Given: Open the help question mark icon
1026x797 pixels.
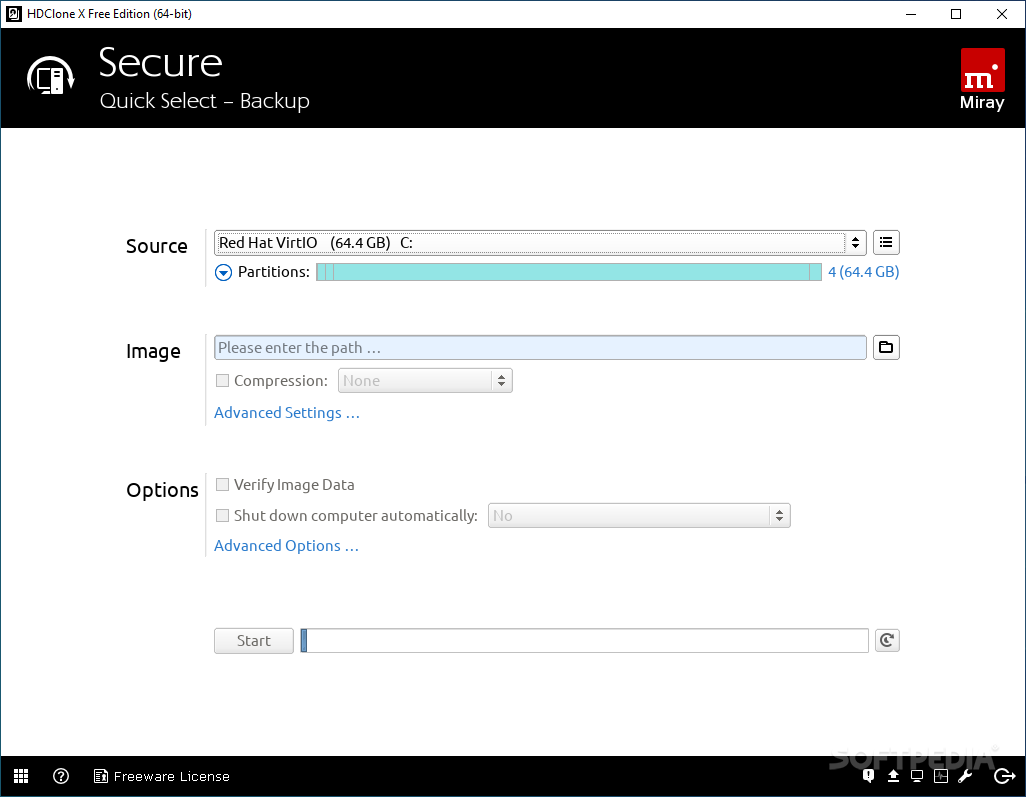Looking at the screenshot, I should (61, 776).
